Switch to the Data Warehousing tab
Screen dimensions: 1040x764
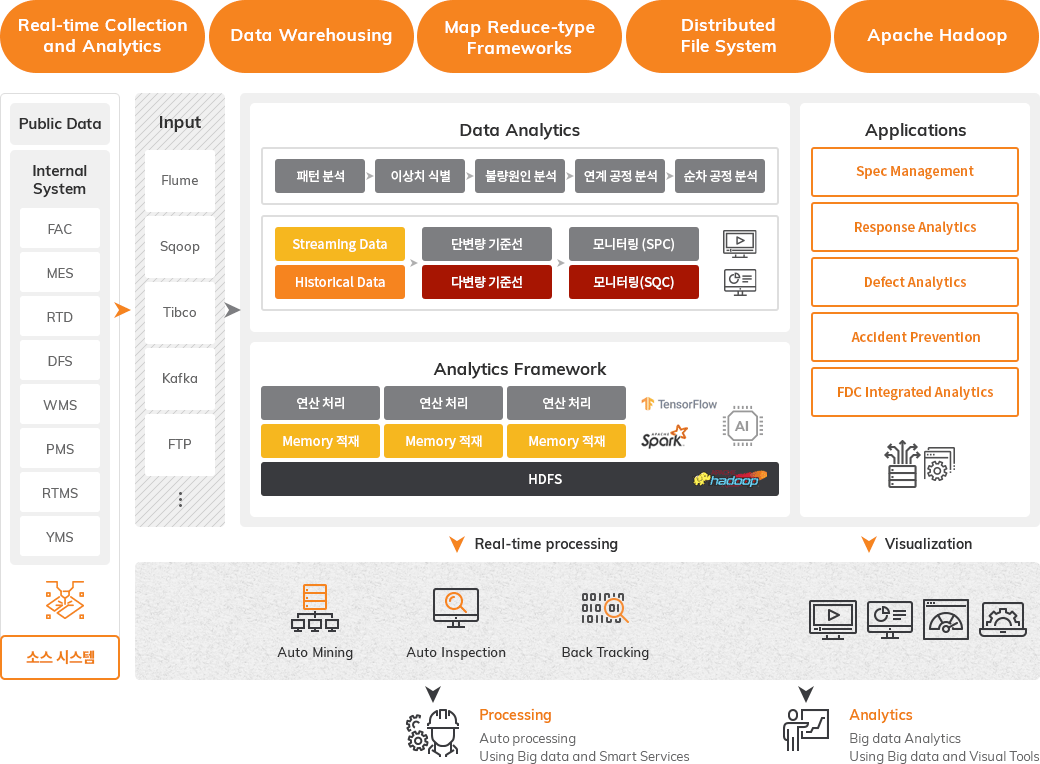(311, 36)
